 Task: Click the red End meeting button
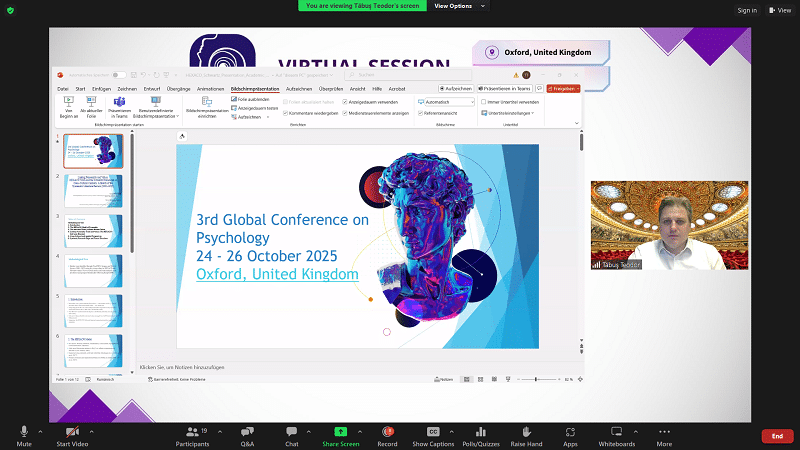point(776,436)
